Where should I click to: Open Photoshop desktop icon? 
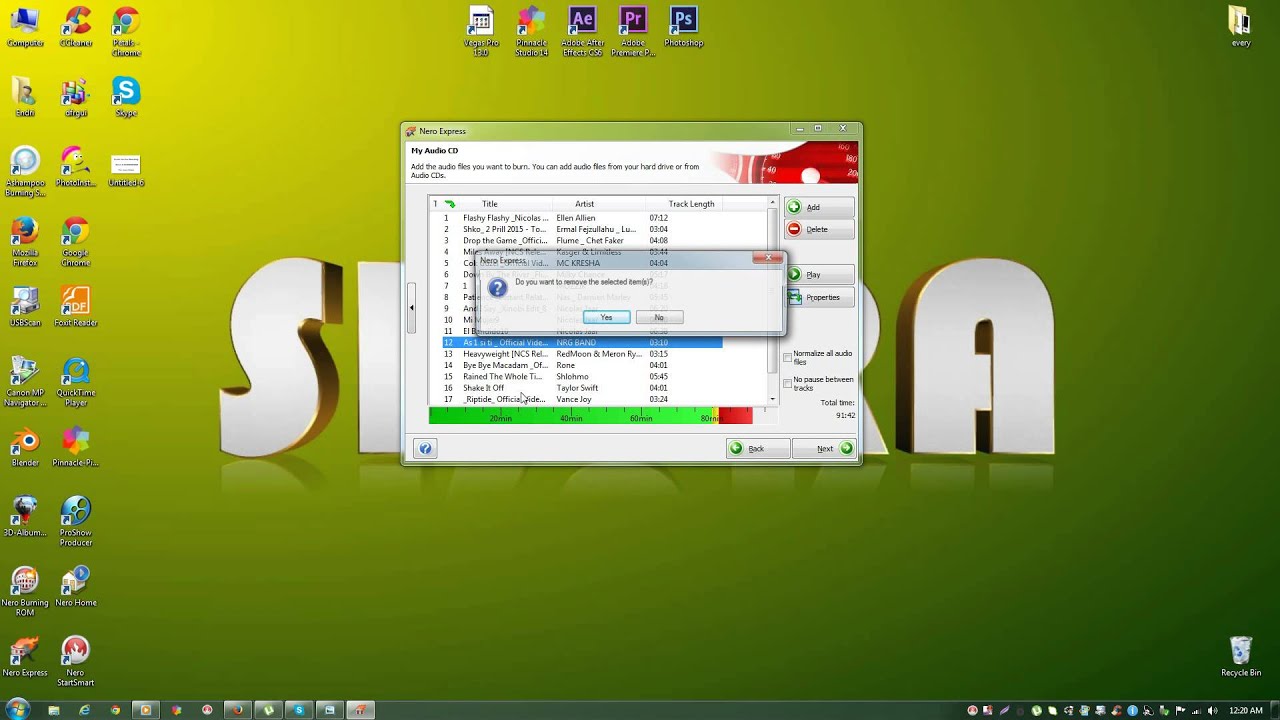pos(684,27)
